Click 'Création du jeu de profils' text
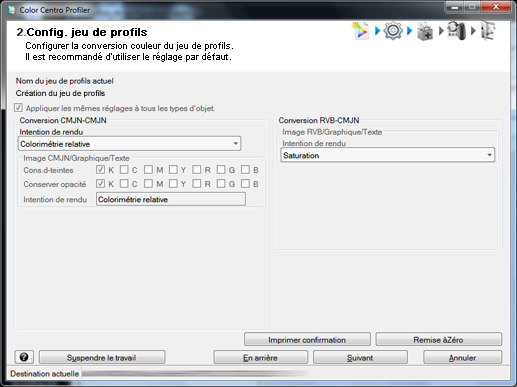 pyautogui.click(x=60, y=93)
